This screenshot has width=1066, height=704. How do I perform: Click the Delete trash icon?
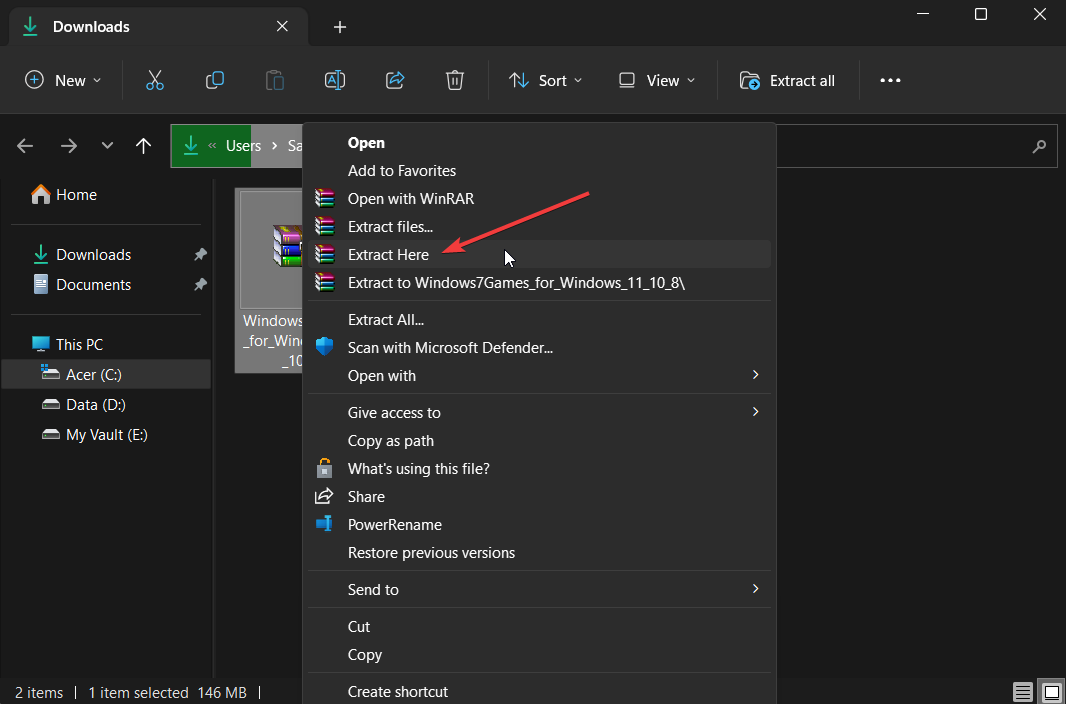[x=455, y=81]
